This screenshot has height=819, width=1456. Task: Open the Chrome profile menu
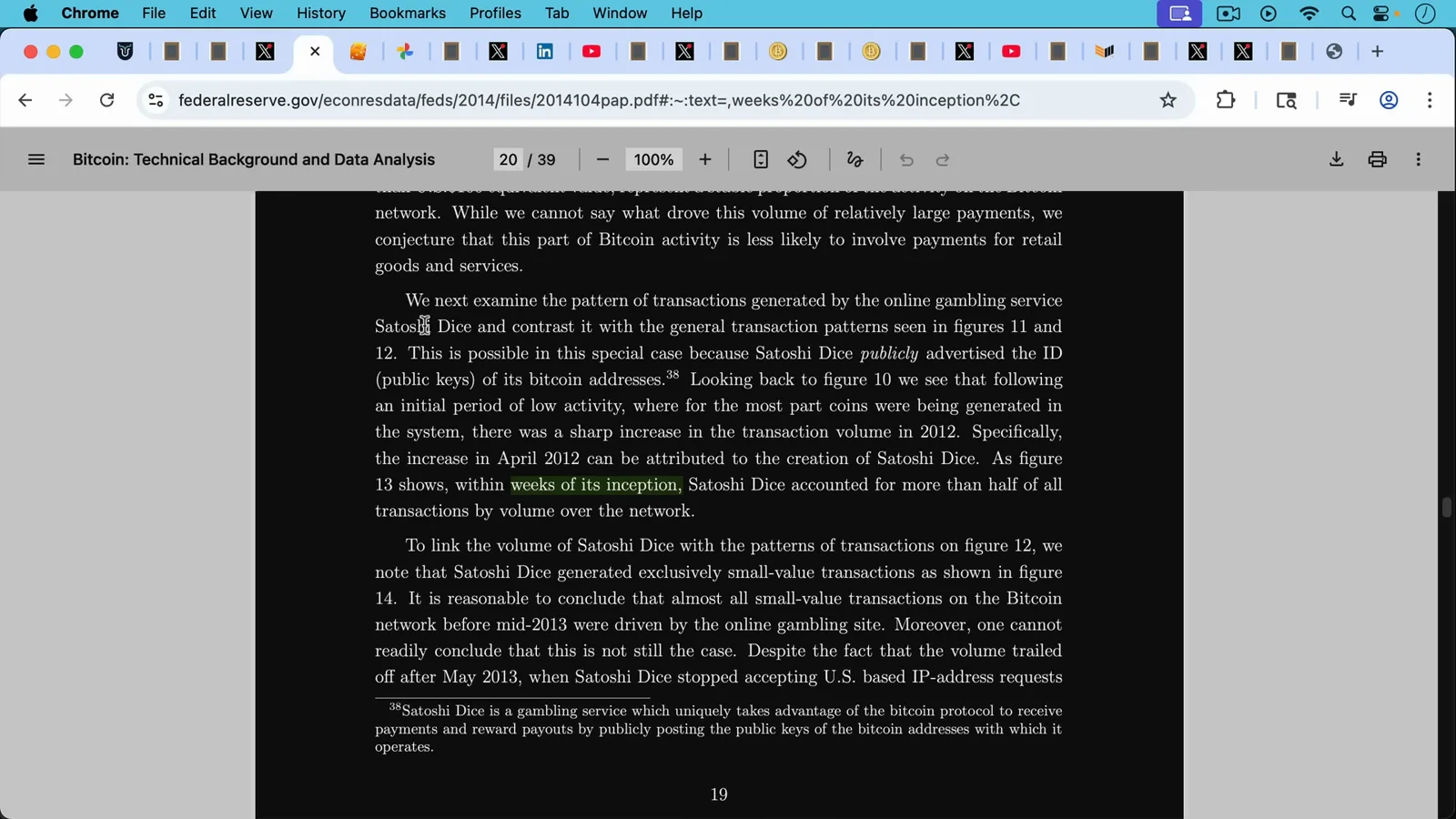click(1389, 100)
